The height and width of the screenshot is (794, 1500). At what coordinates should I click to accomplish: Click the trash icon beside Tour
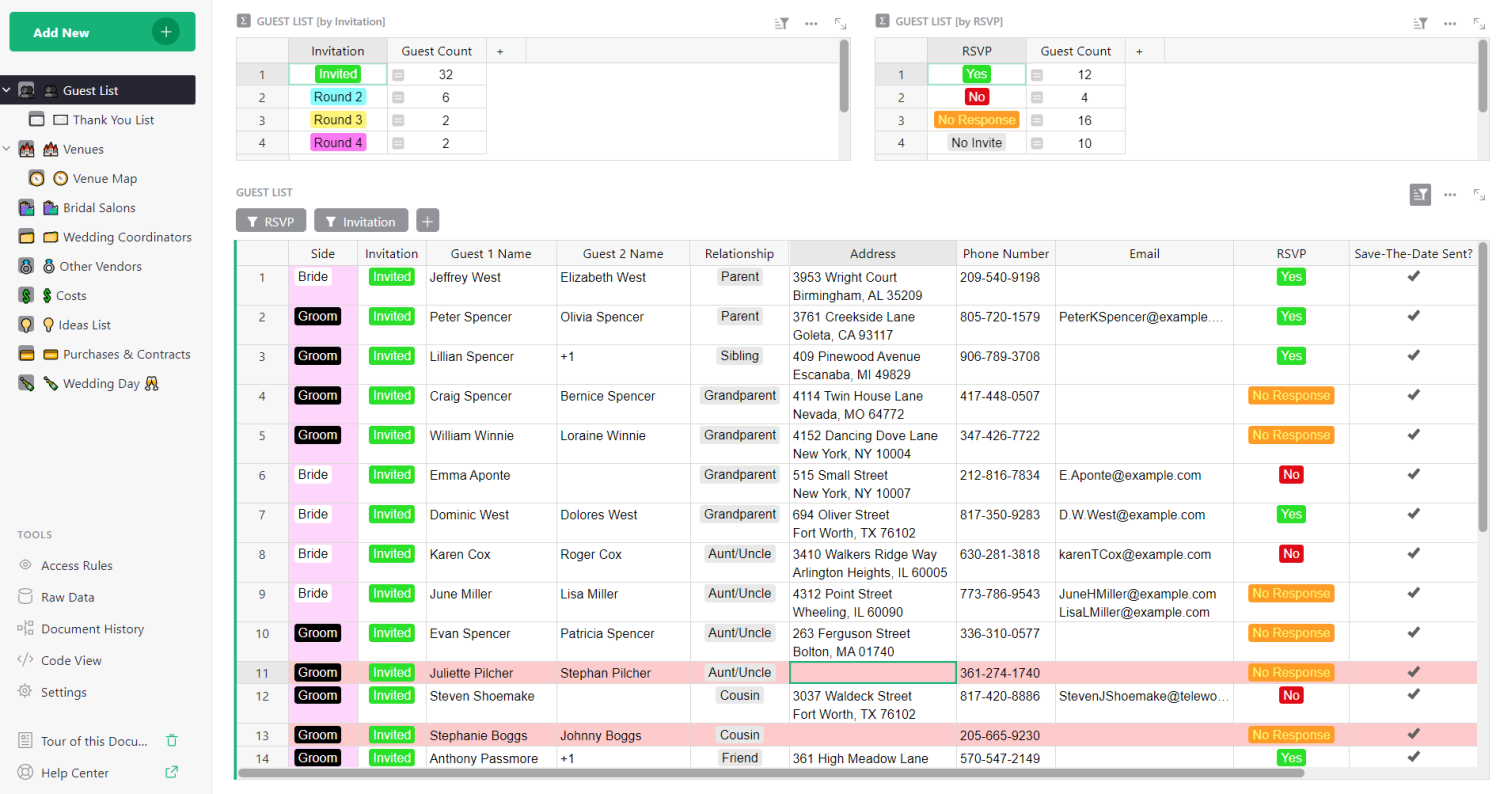171,741
